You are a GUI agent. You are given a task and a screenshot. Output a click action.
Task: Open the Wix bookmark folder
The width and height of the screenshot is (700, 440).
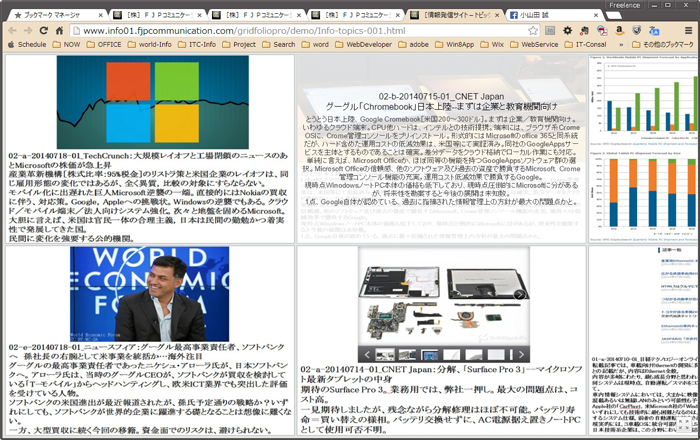492,44
